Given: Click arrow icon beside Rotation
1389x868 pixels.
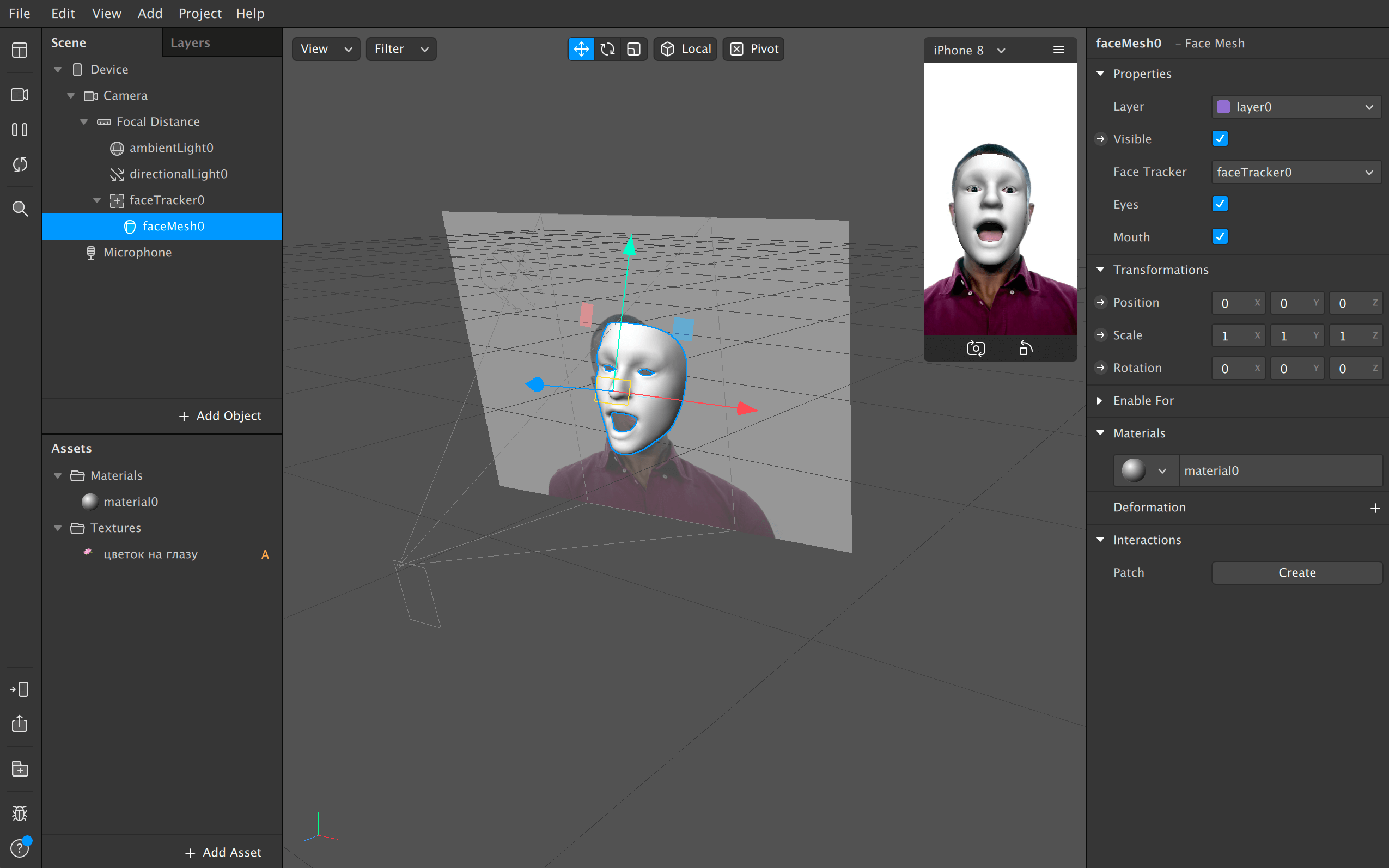Looking at the screenshot, I should [x=1101, y=368].
